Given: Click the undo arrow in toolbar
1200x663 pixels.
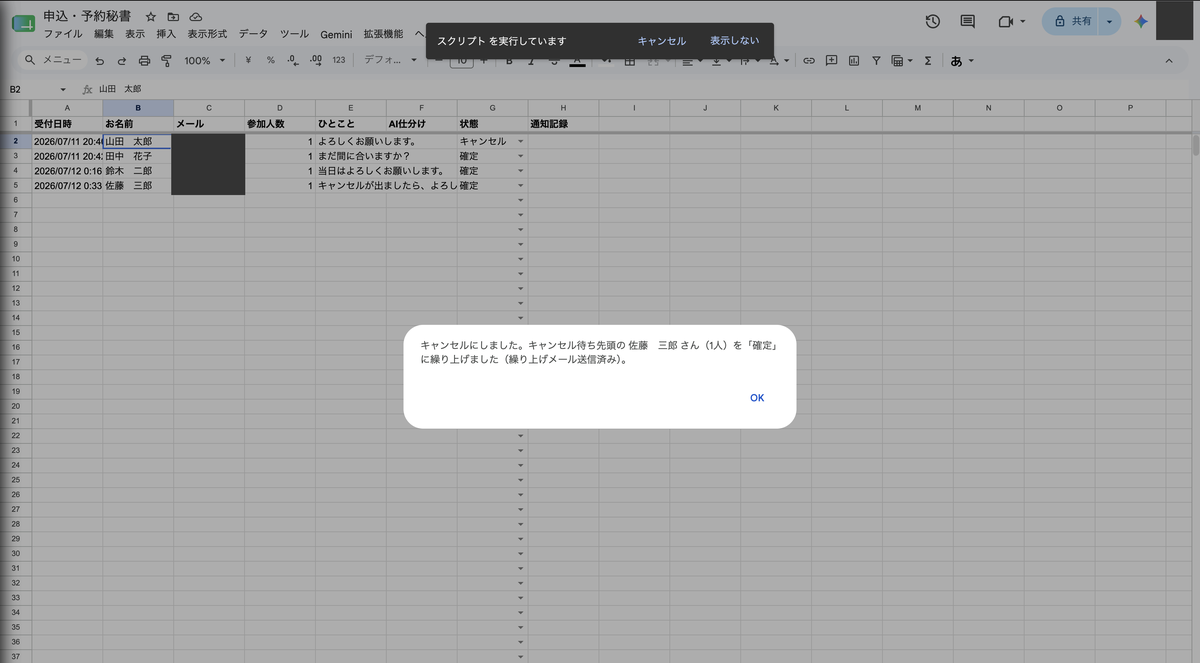Looking at the screenshot, I should 99,61.
